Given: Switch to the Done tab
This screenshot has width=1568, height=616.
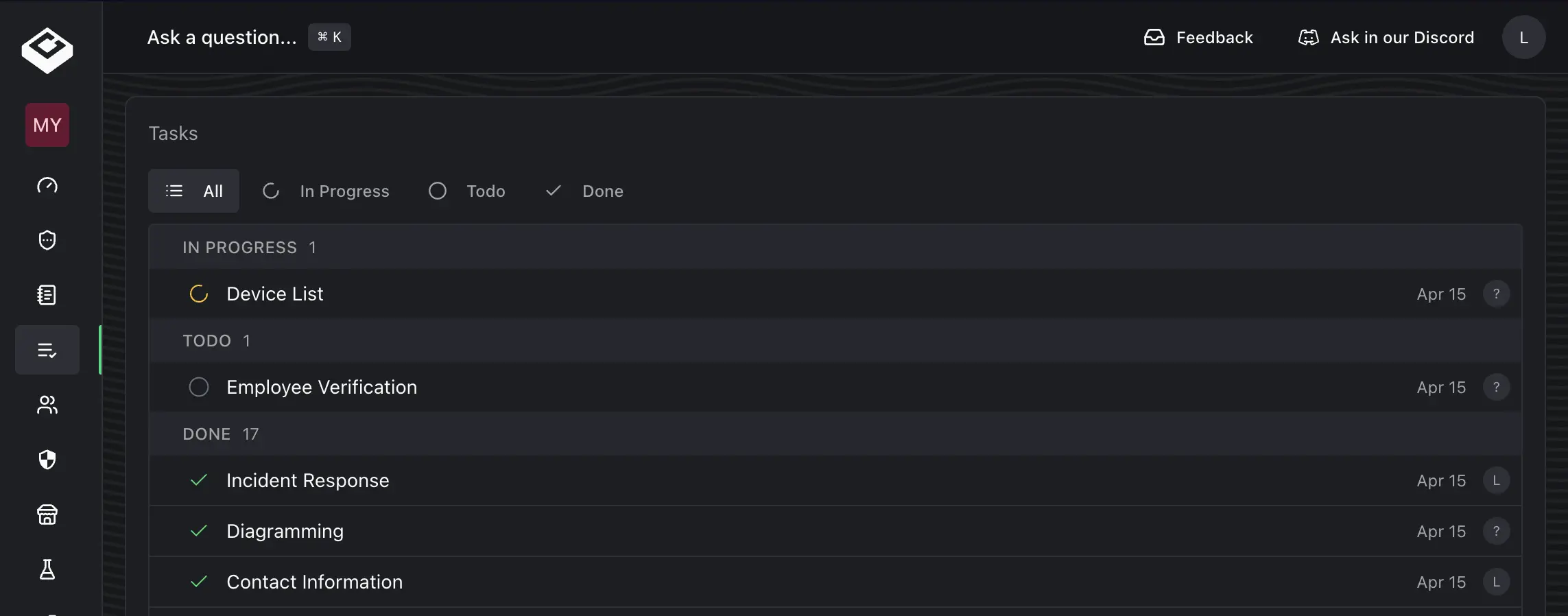Looking at the screenshot, I should [584, 191].
